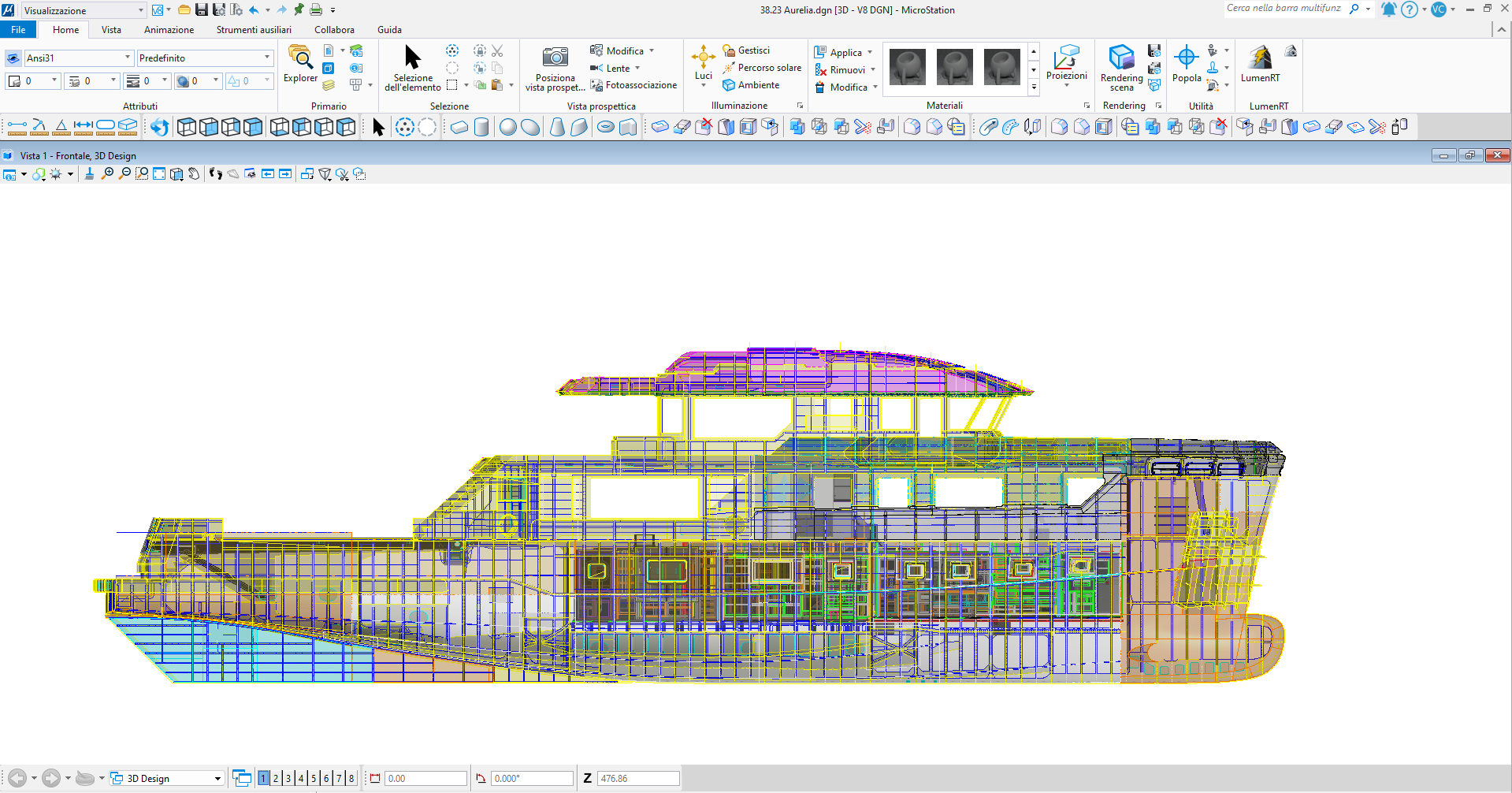The image size is (1512, 793).
Task: Toggle view number 1 button
Action: point(263,778)
